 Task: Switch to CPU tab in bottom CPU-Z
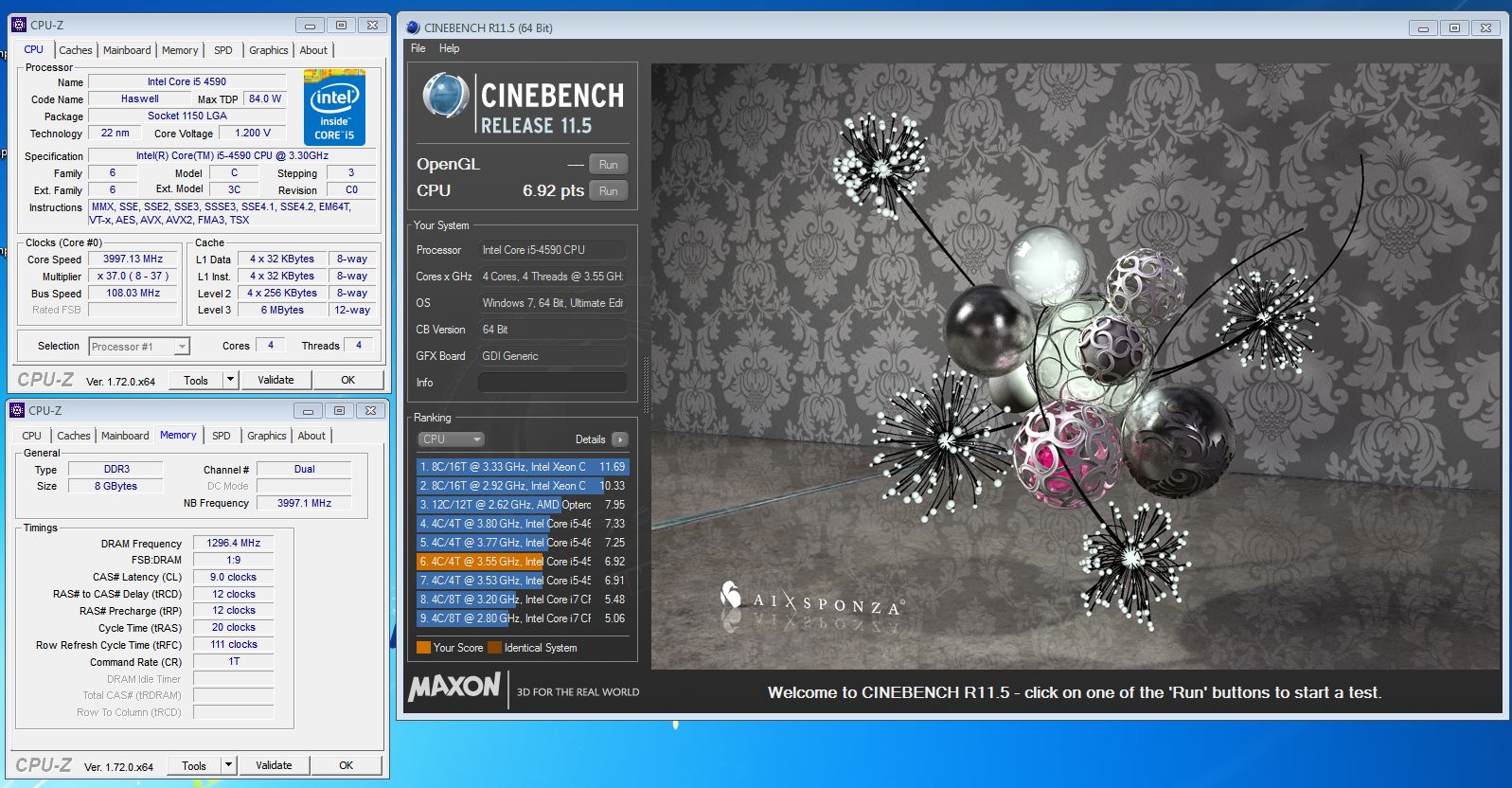[x=32, y=436]
